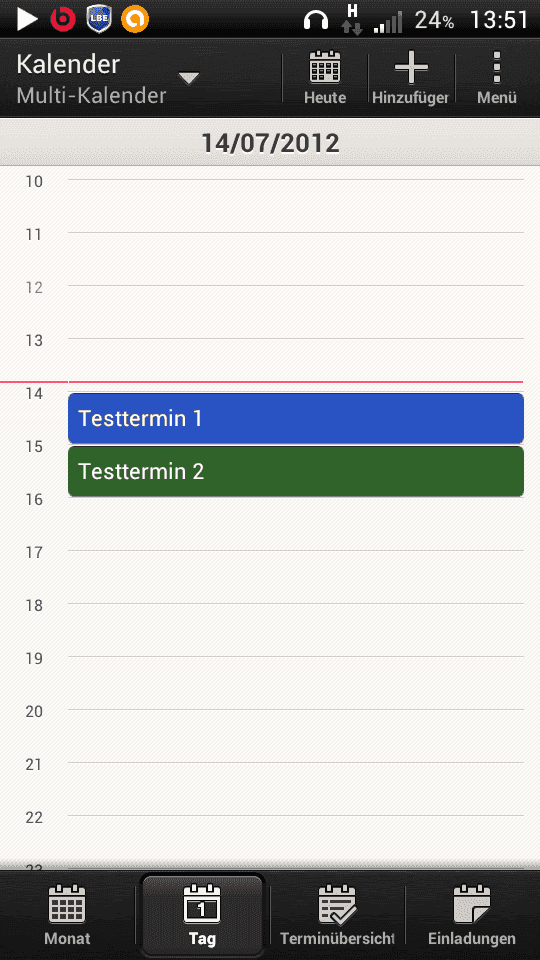Tap the red current-time line

[x=262, y=382]
